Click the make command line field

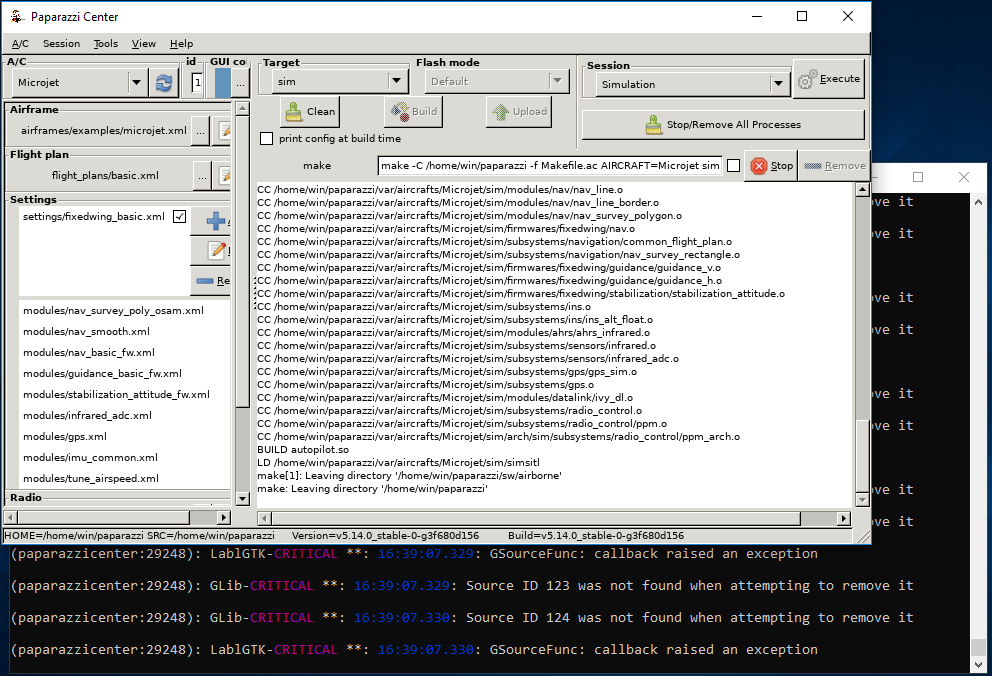tap(550, 166)
